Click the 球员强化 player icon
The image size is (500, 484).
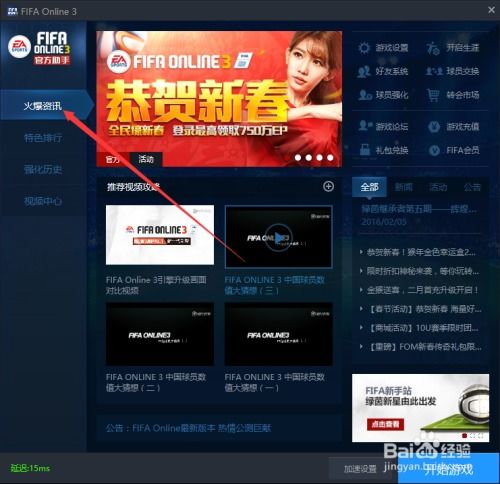pyautogui.click(x=365, y=95)
